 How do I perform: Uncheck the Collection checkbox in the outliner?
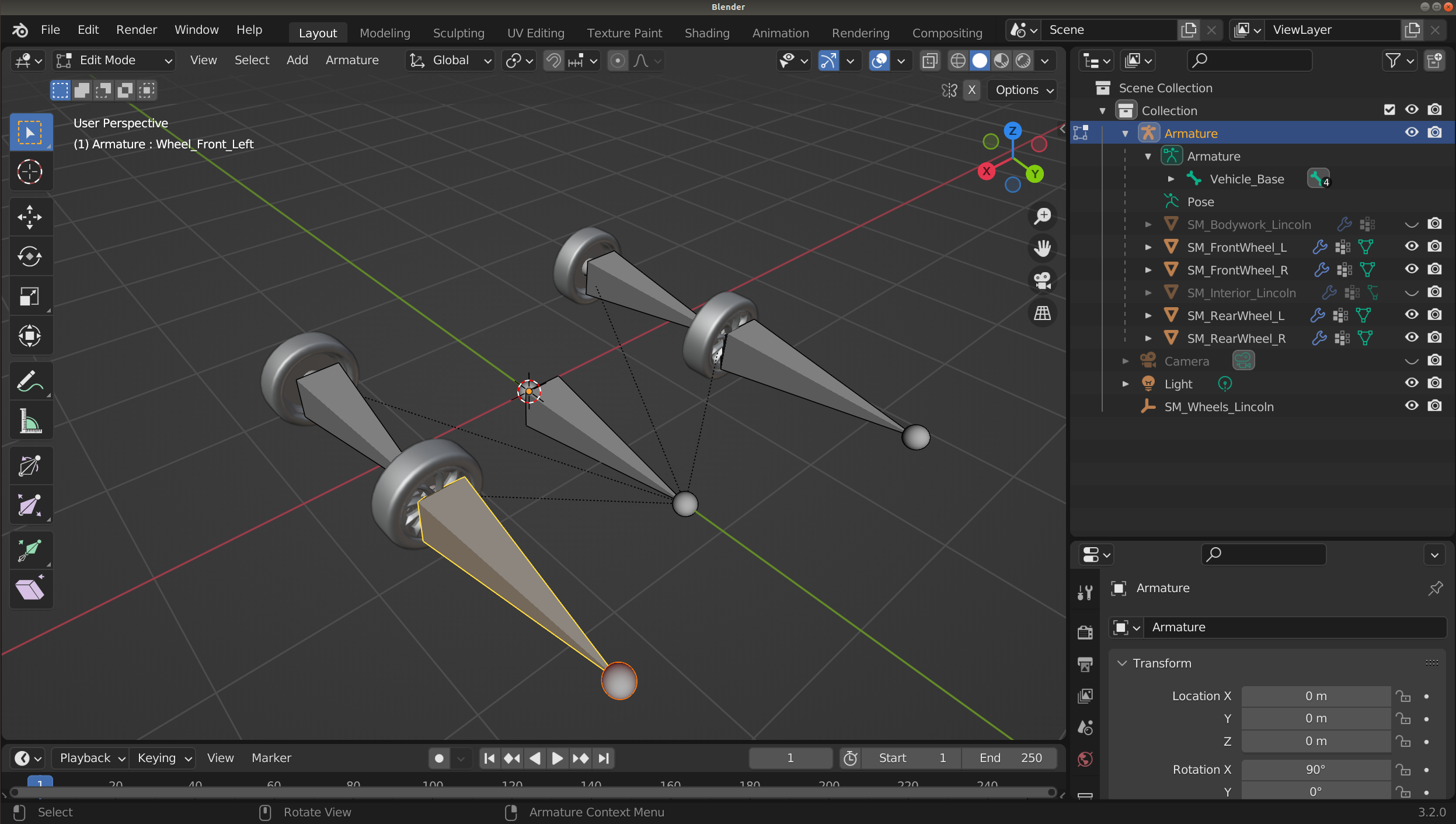point(1391,110)
